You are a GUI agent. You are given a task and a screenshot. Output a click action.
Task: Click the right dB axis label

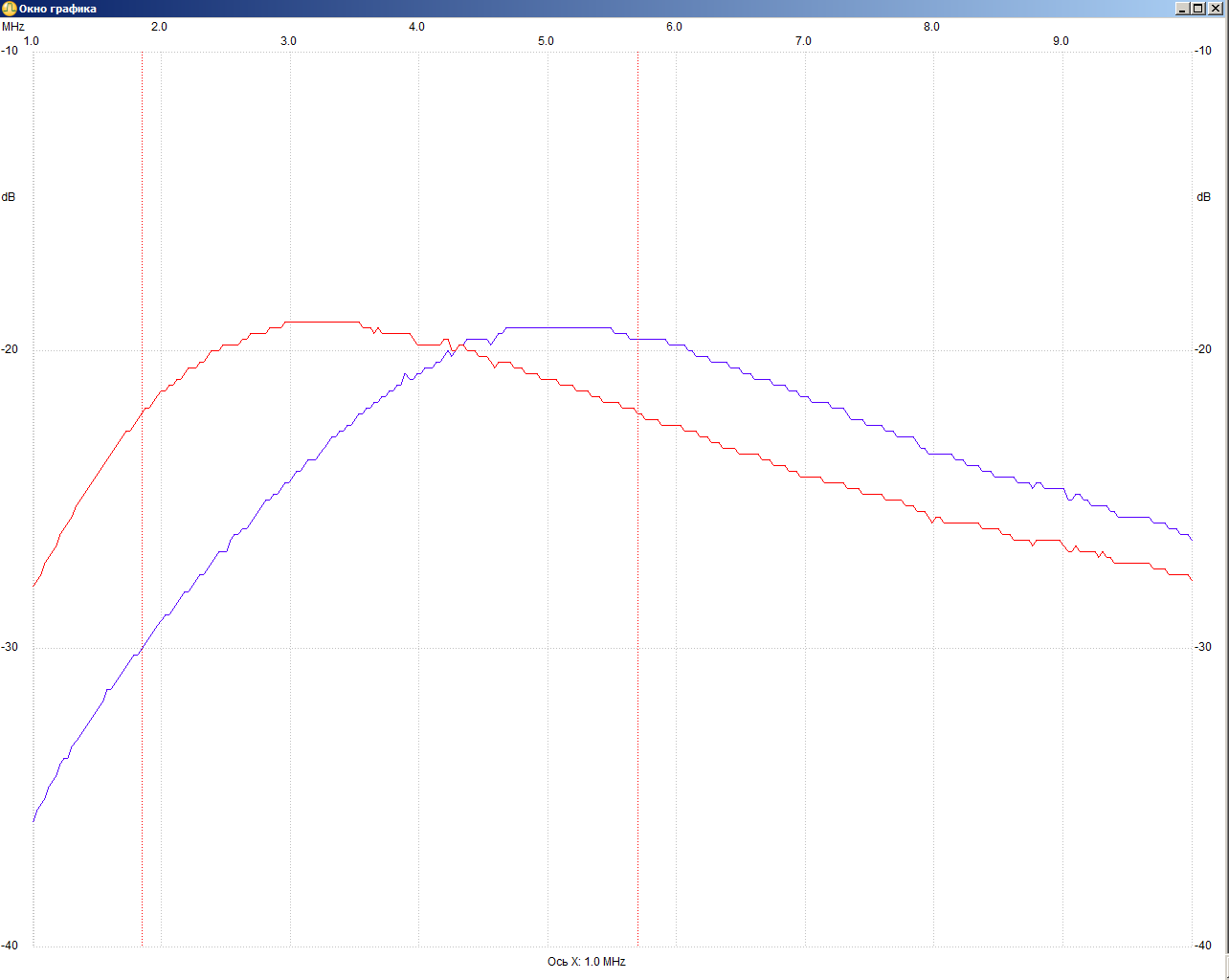[1203, 197]
